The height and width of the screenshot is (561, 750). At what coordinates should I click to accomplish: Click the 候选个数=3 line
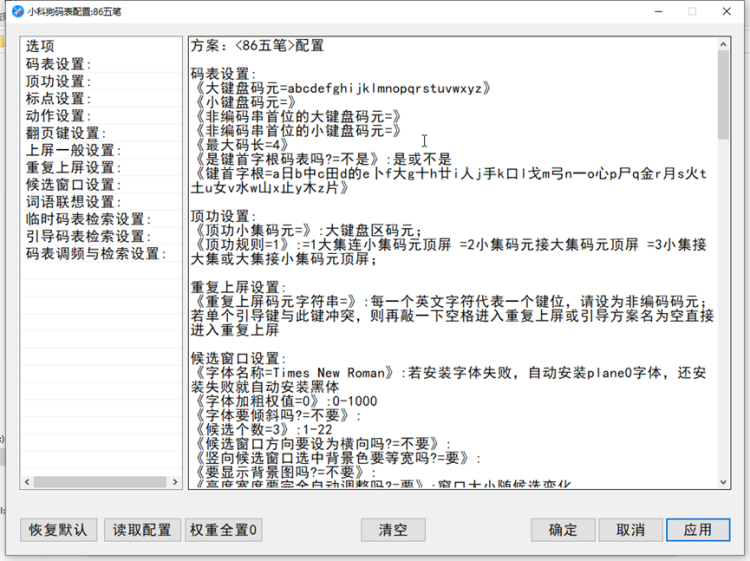pyautogui.click(x=263, y=429)
